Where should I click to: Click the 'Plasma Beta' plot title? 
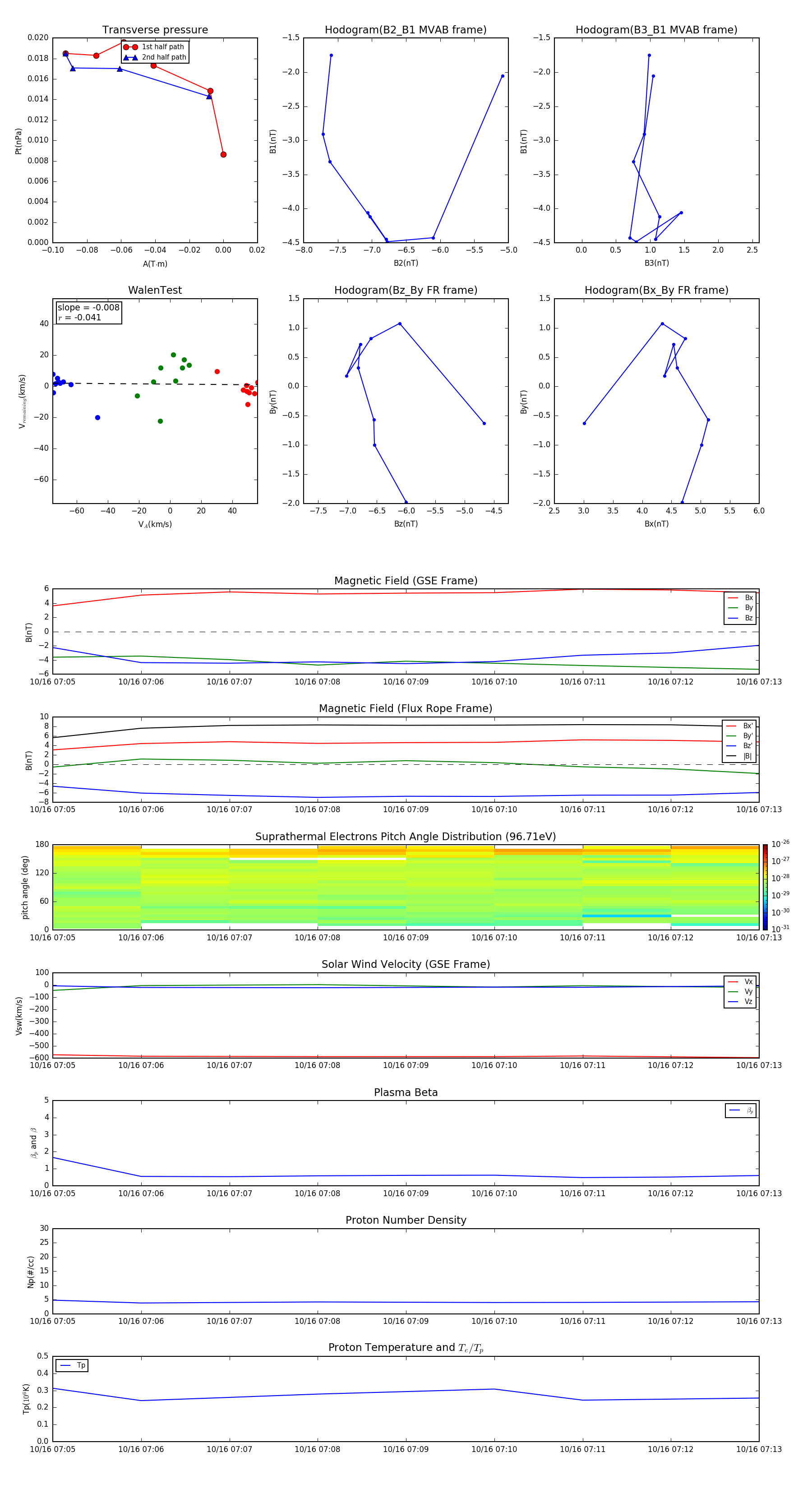pyautogui.click(x=406, y=1092)
